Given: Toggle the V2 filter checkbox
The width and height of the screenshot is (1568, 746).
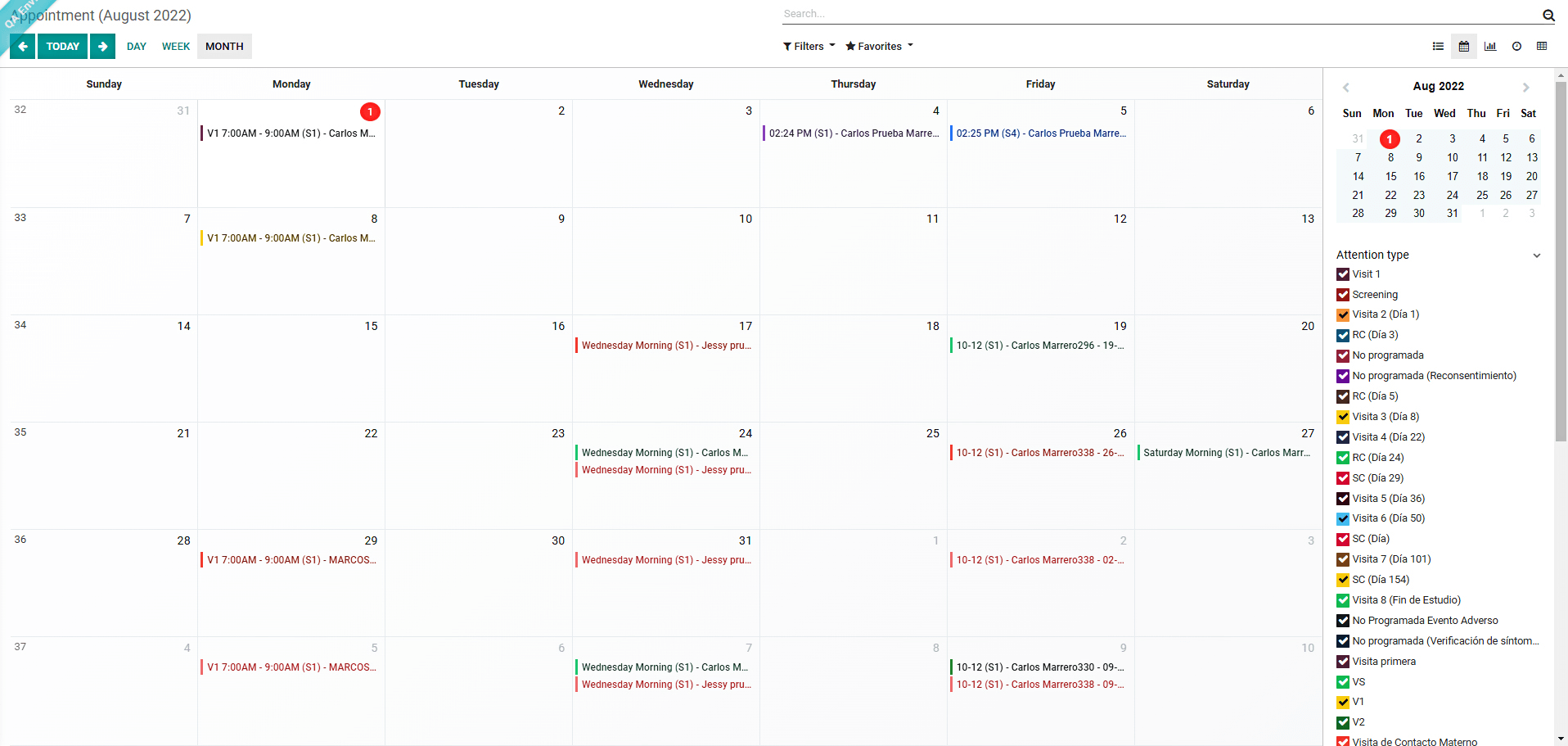Looking at the screenshot, I should tap(1343, 722).
